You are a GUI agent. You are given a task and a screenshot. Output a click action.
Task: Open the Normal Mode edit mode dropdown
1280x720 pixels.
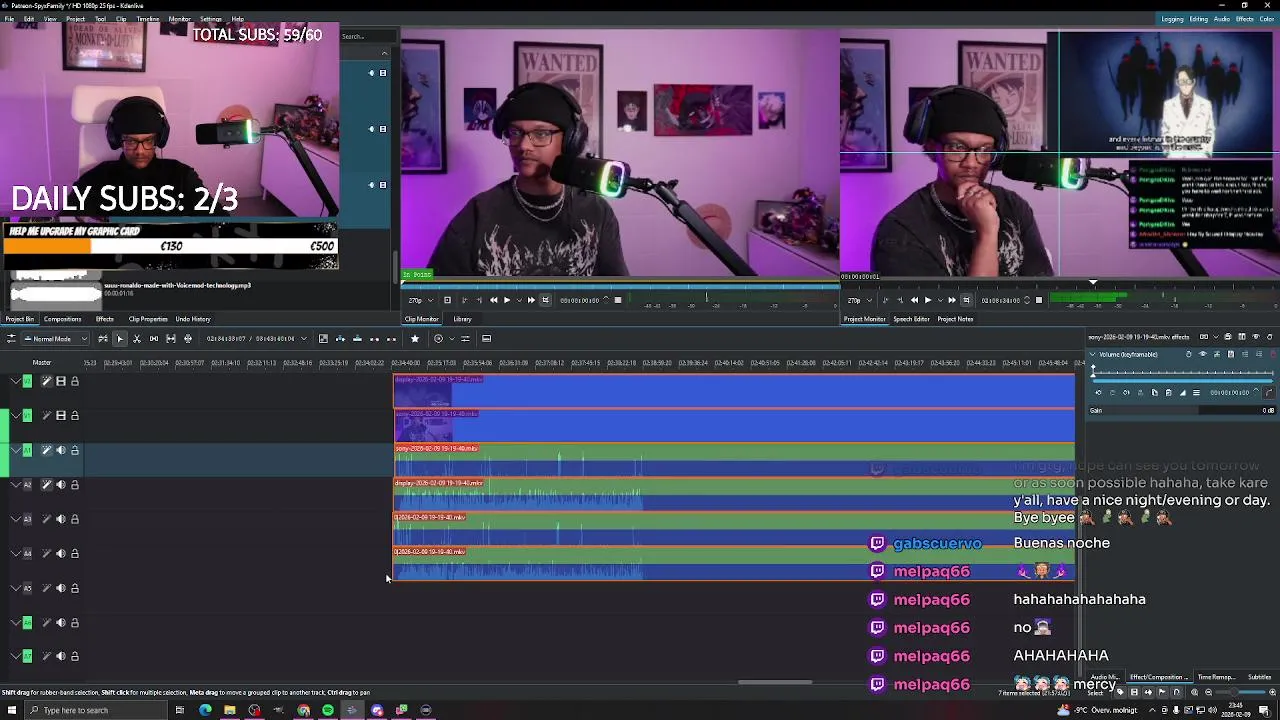pyautogui.click(x=55, y=338)
